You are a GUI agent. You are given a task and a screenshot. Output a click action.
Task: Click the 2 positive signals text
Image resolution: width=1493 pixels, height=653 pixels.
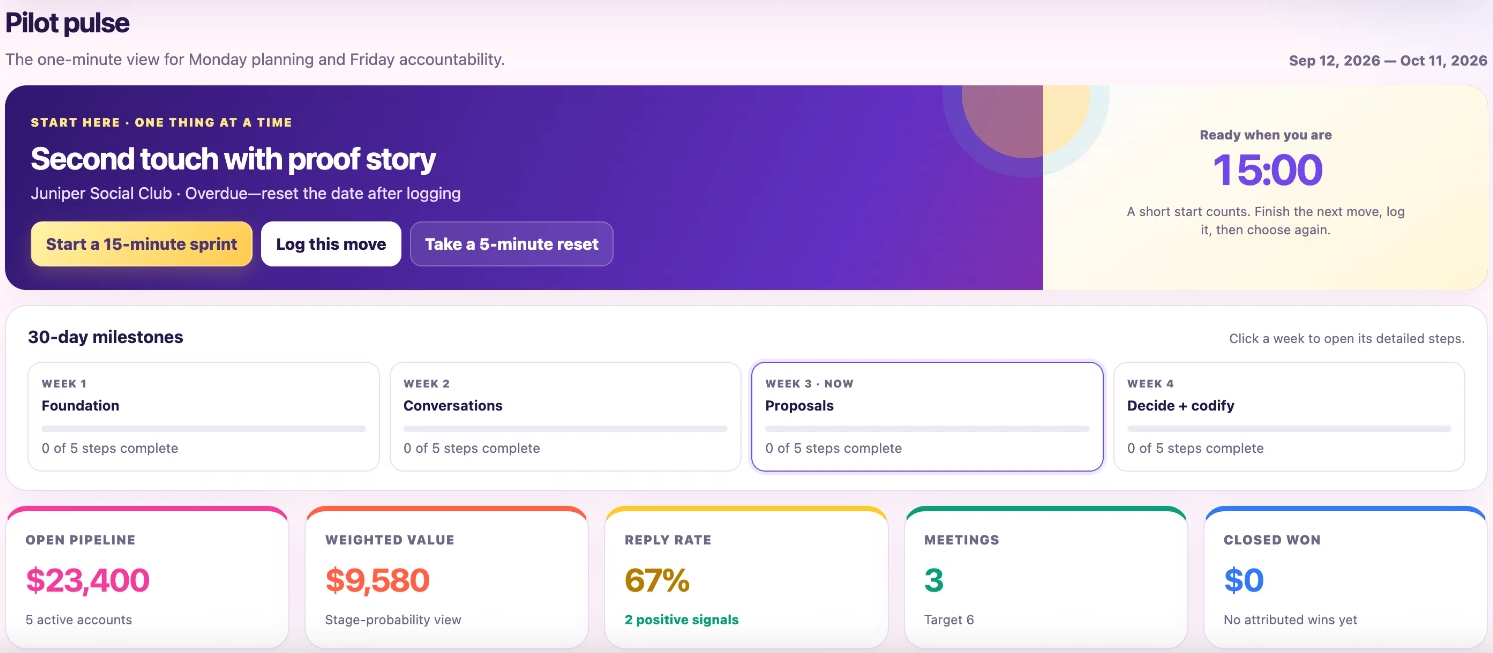point(682,620)
